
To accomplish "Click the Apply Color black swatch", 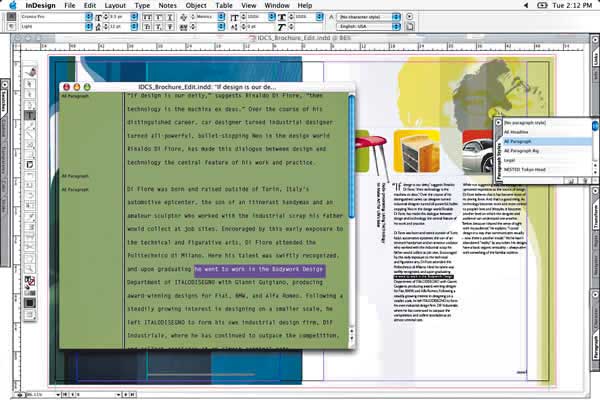I will point(30,303).
